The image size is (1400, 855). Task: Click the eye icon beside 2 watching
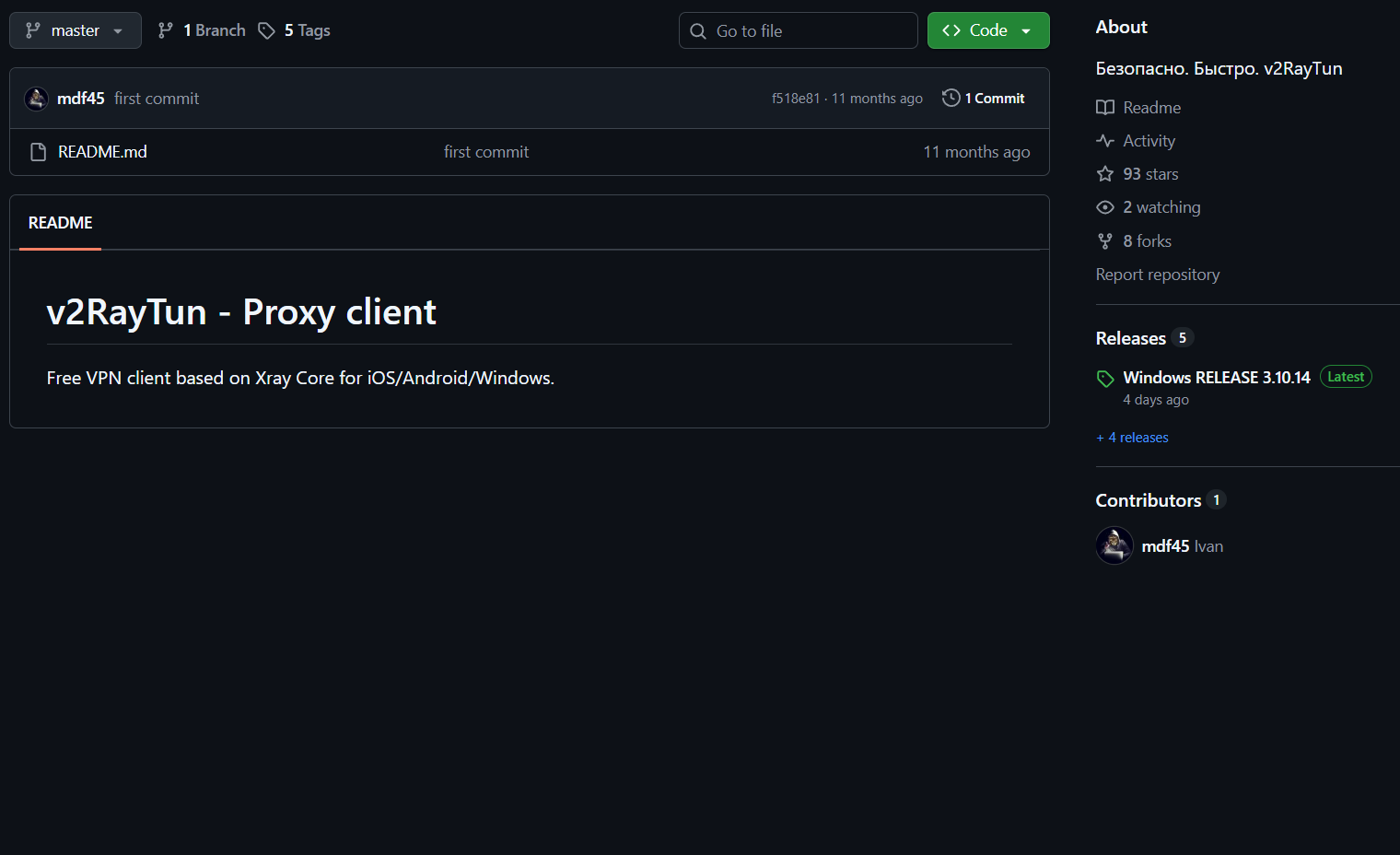click(1105, 207)
